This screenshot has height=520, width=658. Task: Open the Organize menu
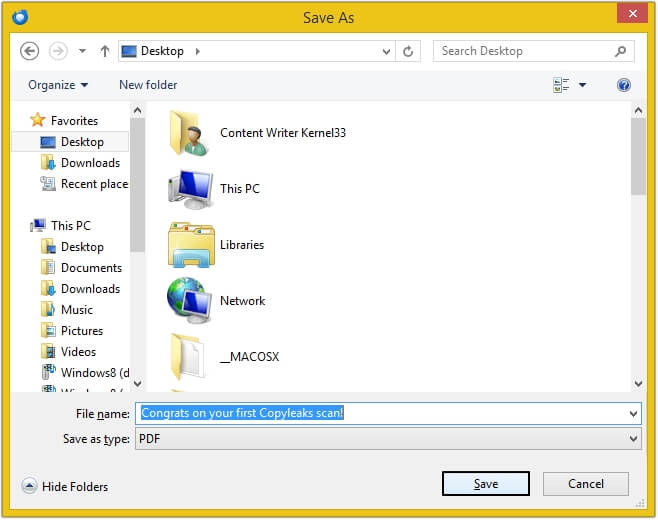click(58, 85)
